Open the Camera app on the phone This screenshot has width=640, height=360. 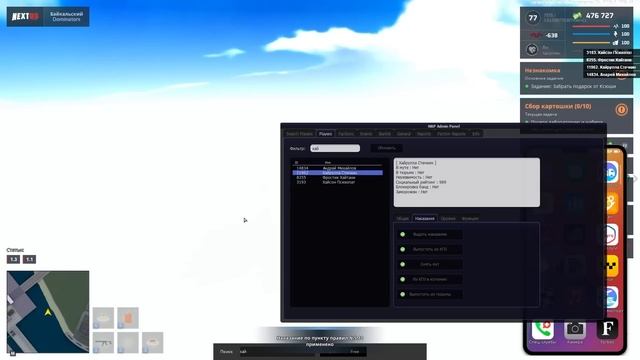(x=575, y=329)
